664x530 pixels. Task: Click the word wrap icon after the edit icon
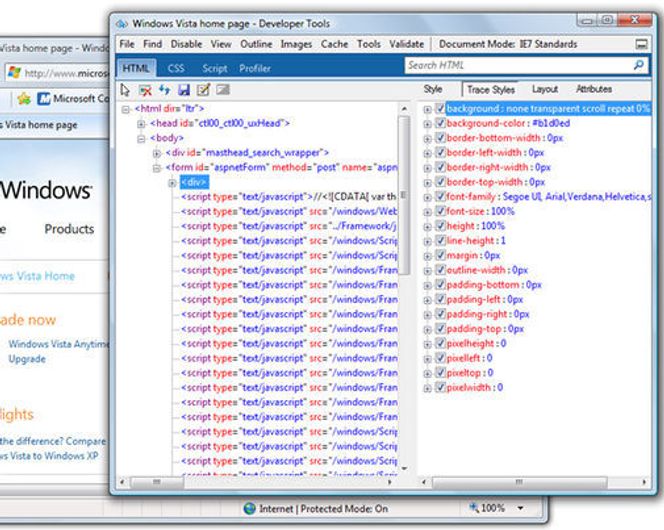pos(223,89)
